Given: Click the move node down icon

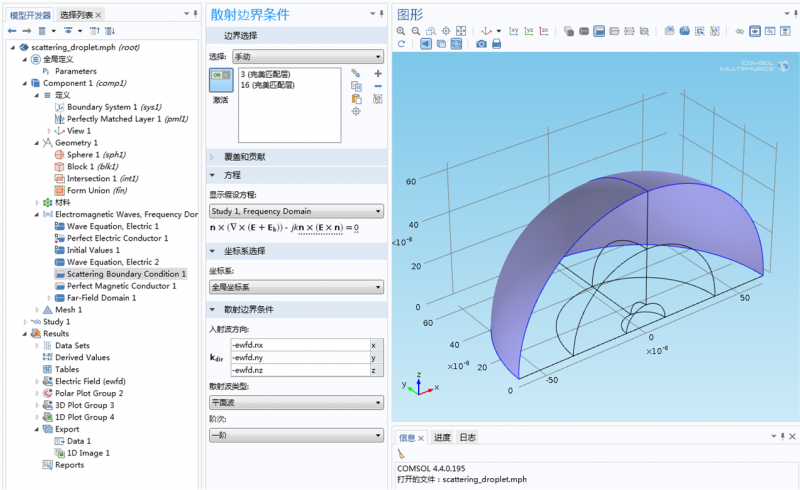Looking at the screenshot, I should 110,31.
